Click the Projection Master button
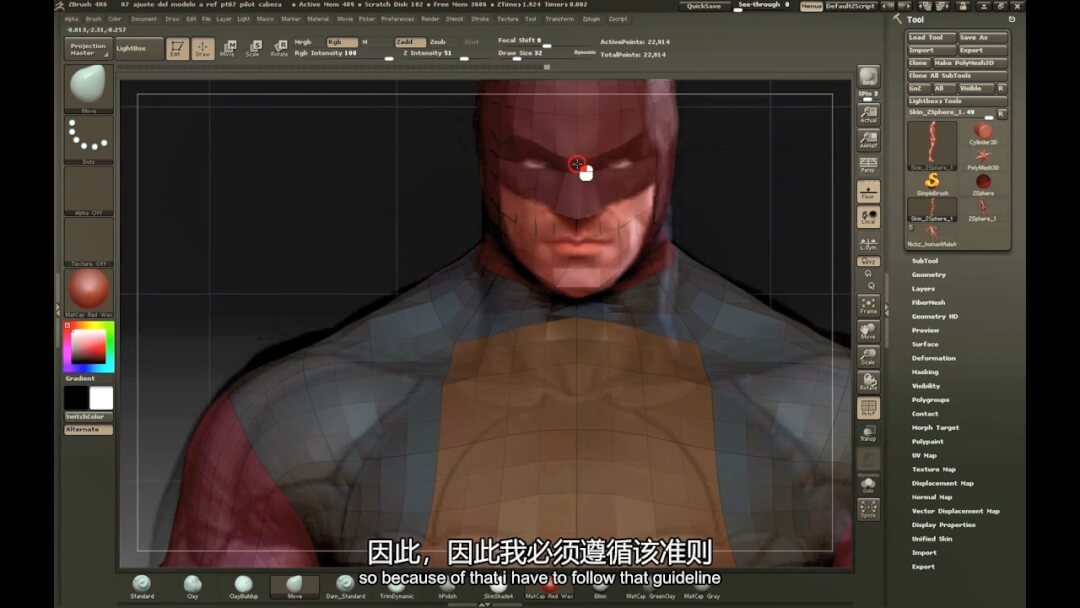The image size is (1080, 608). (89, 49)
